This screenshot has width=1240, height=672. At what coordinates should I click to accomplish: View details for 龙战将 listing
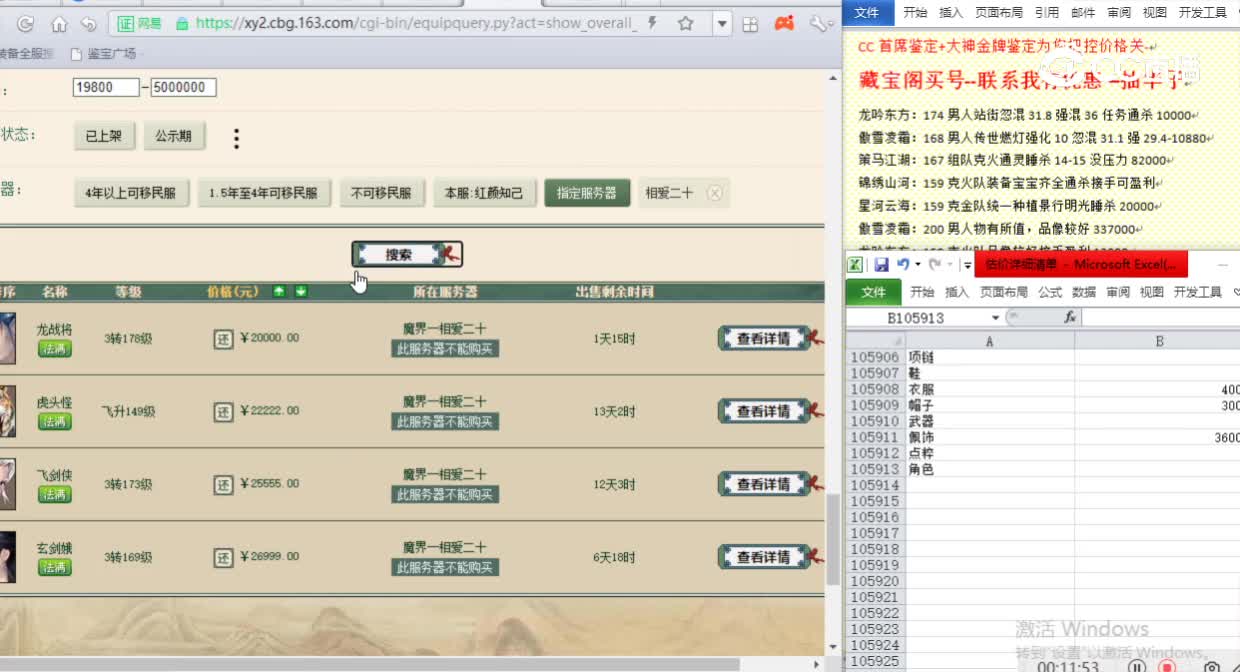(765, 339)
